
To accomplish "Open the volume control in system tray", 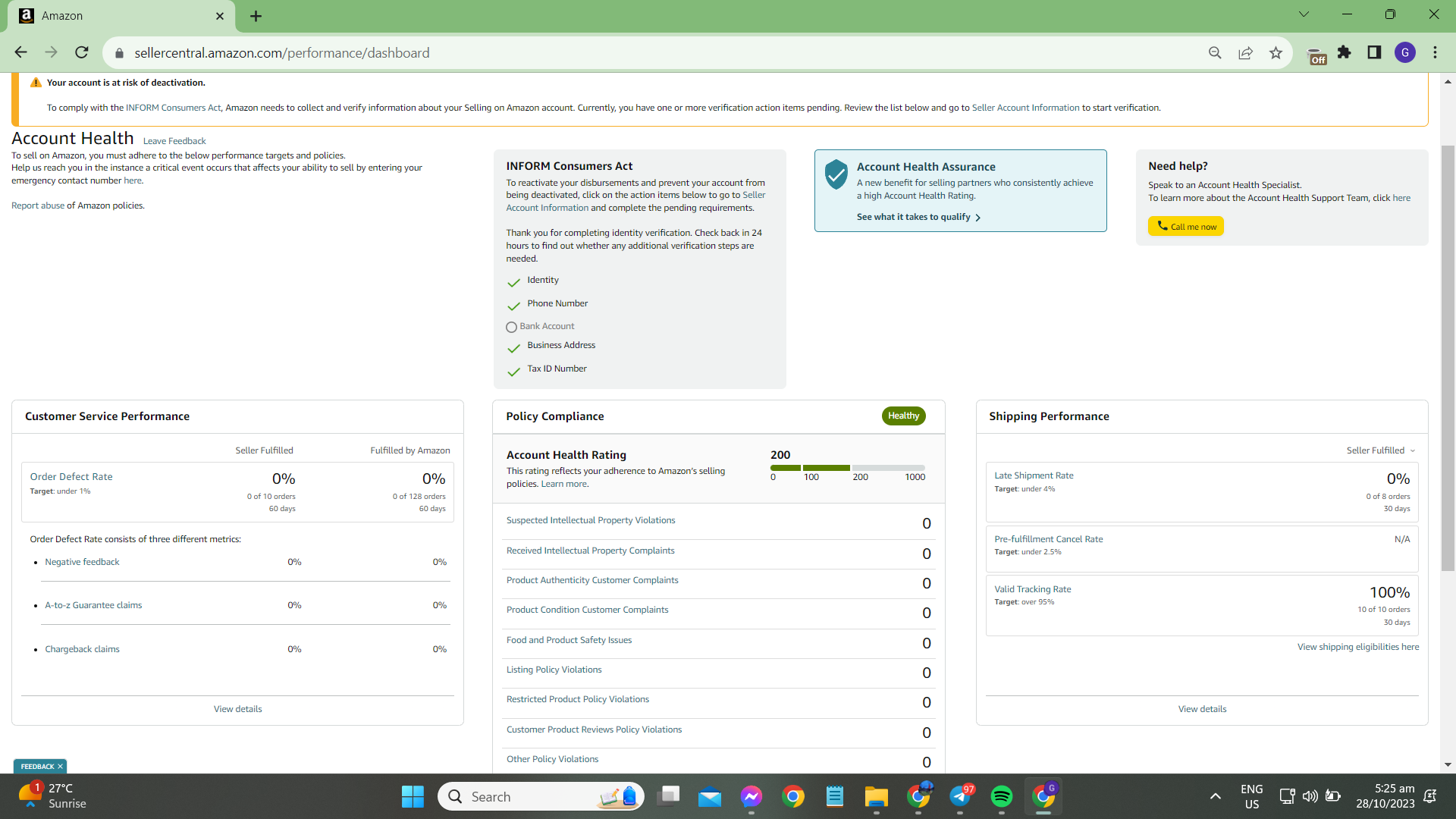I will [1310, 796].
